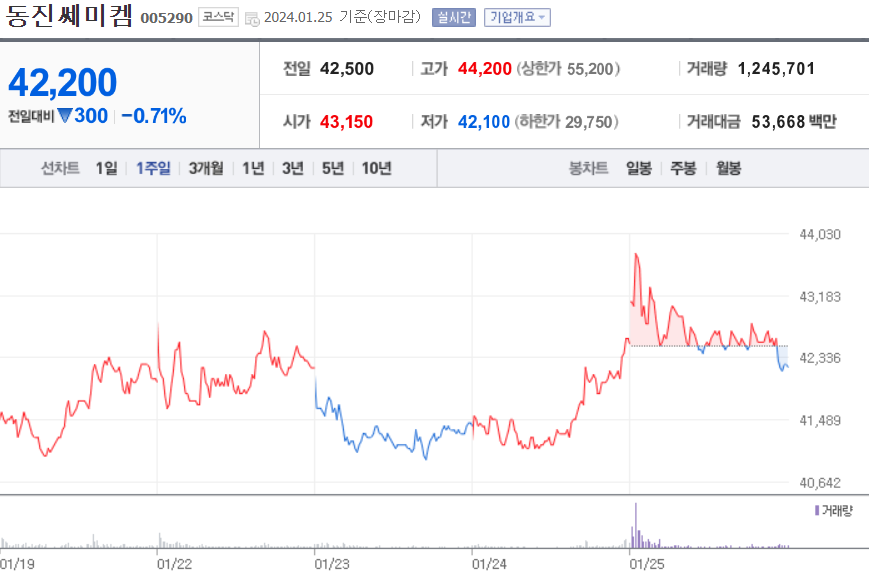Viewport: 869px width, 579px height.
Task: Click the calendar clock icon beside the date
Action: click(x=252, y=19)
